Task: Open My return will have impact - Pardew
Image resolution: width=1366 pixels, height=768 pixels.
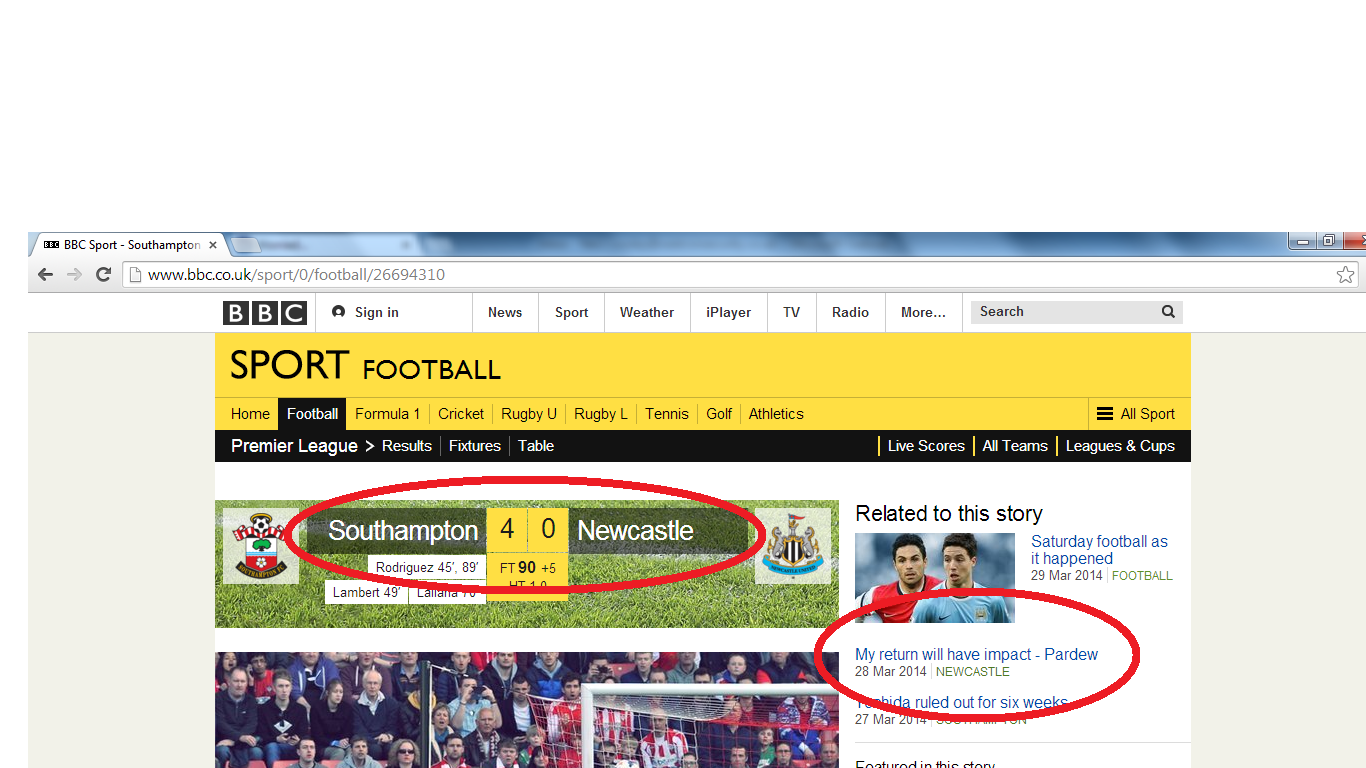Action: (x=976, y=654)
